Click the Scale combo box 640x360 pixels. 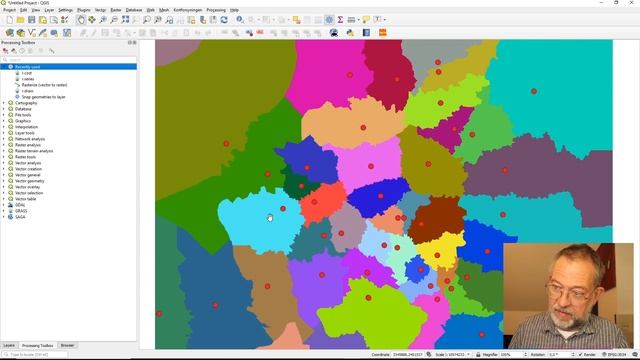coord(457,355)
